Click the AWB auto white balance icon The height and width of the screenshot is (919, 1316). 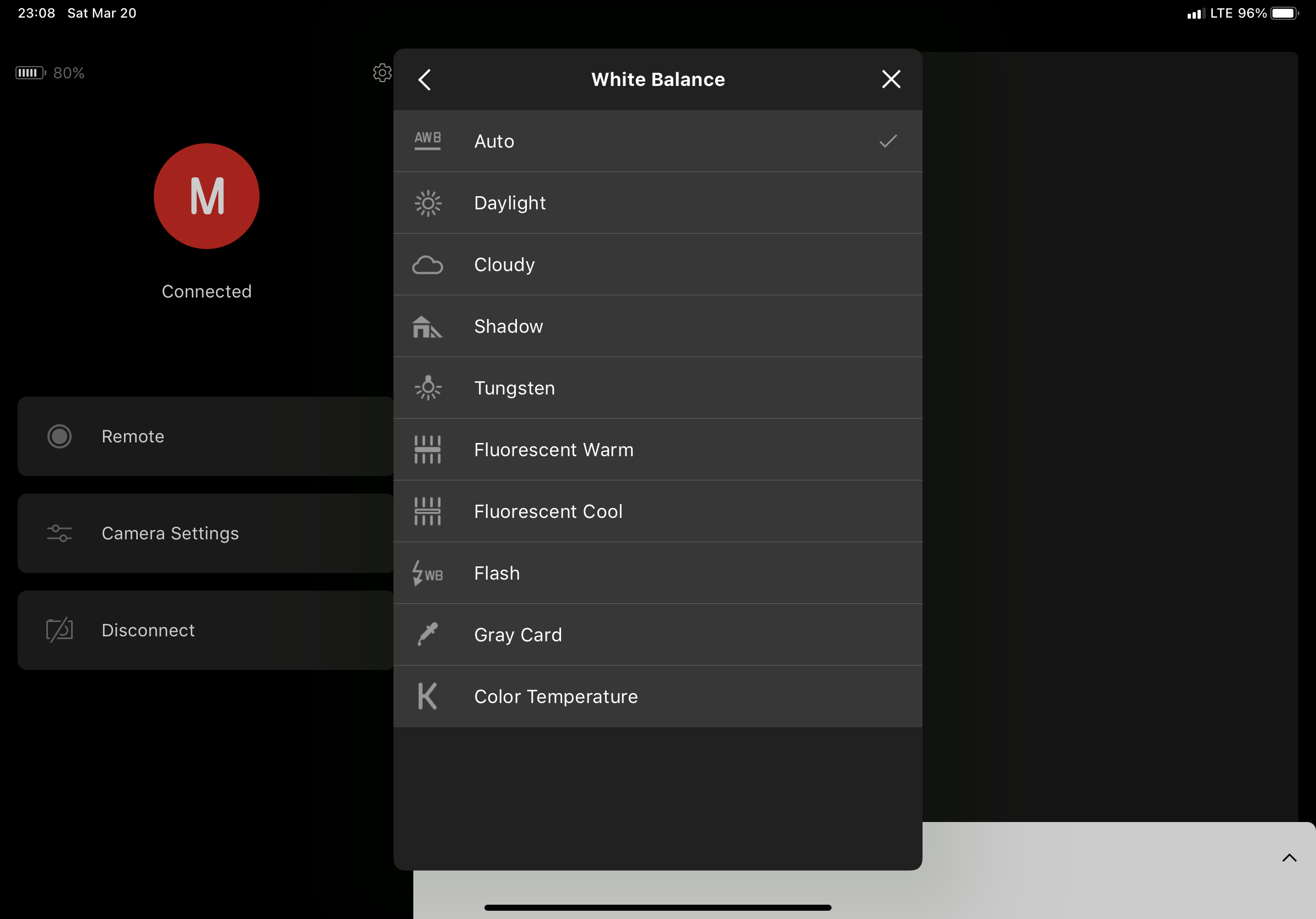(428, 140)
